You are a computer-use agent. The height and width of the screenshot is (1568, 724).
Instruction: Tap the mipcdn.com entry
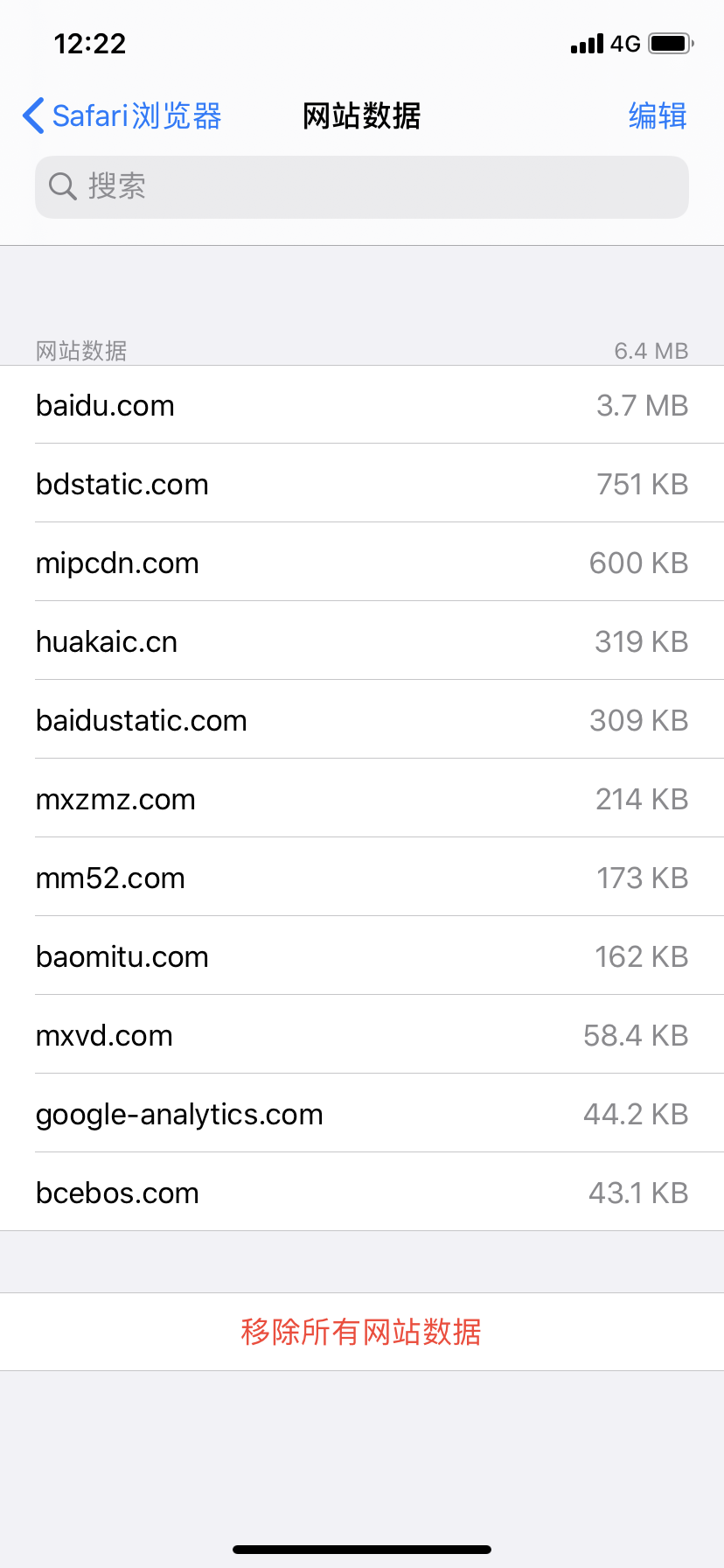(362, 563)
